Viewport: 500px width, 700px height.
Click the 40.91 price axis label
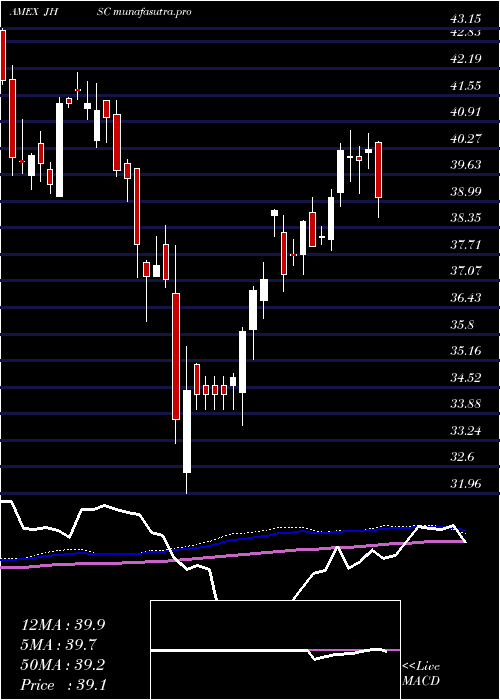[466, 112]
